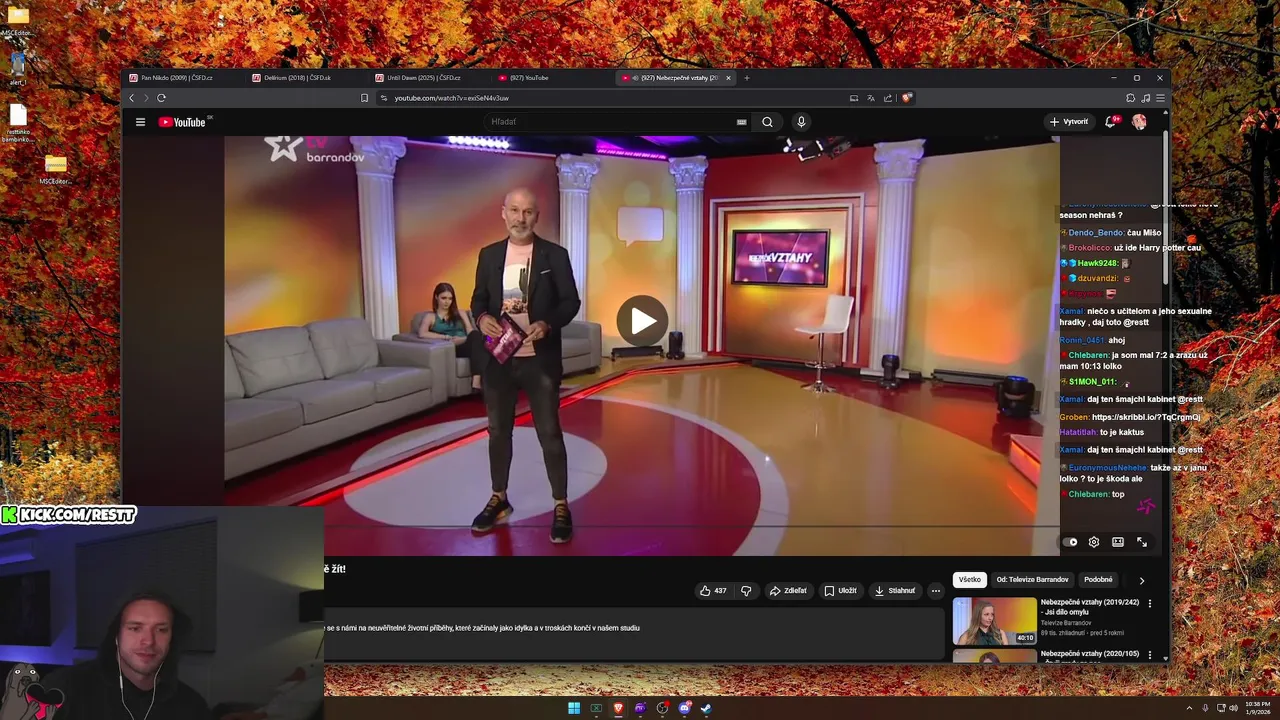1280x720 pixels.
Task: Click the video progress bar
Action: pos(640,526)
